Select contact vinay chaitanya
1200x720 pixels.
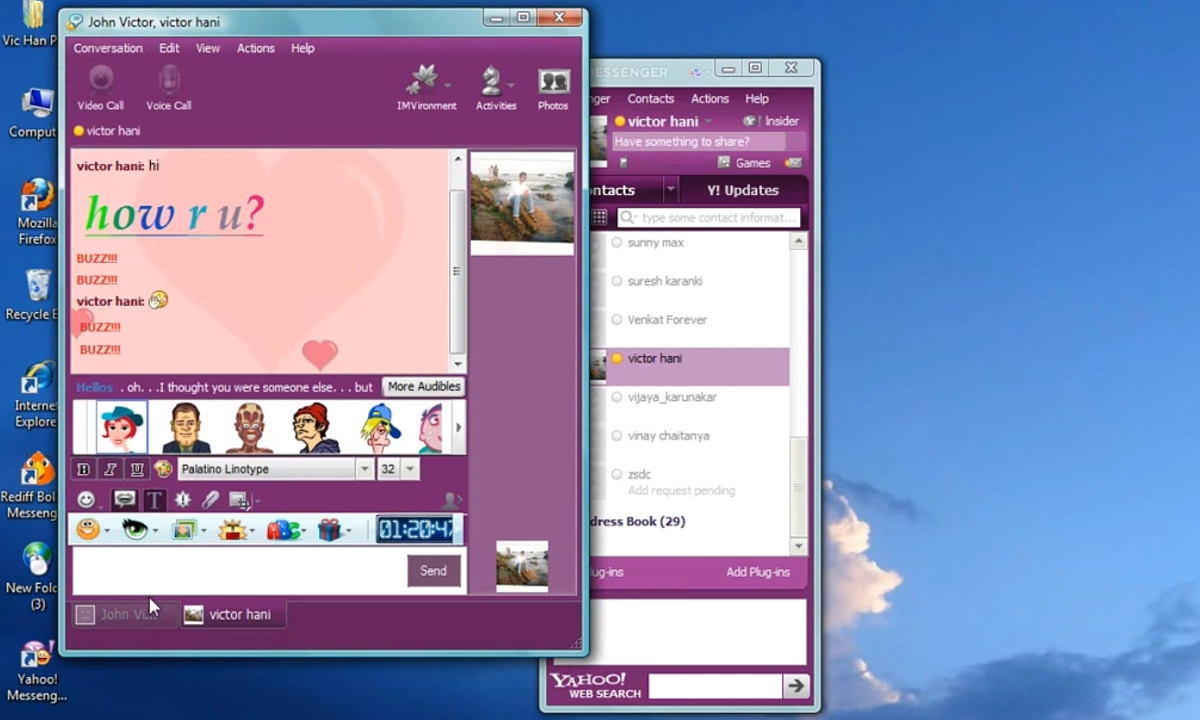click(668, 436)
